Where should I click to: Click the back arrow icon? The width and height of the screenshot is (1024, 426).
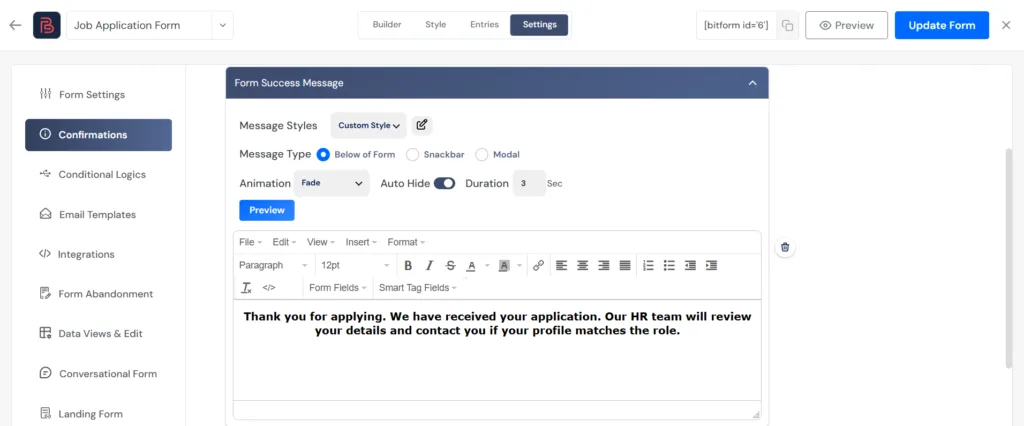[x=15, y=25]
